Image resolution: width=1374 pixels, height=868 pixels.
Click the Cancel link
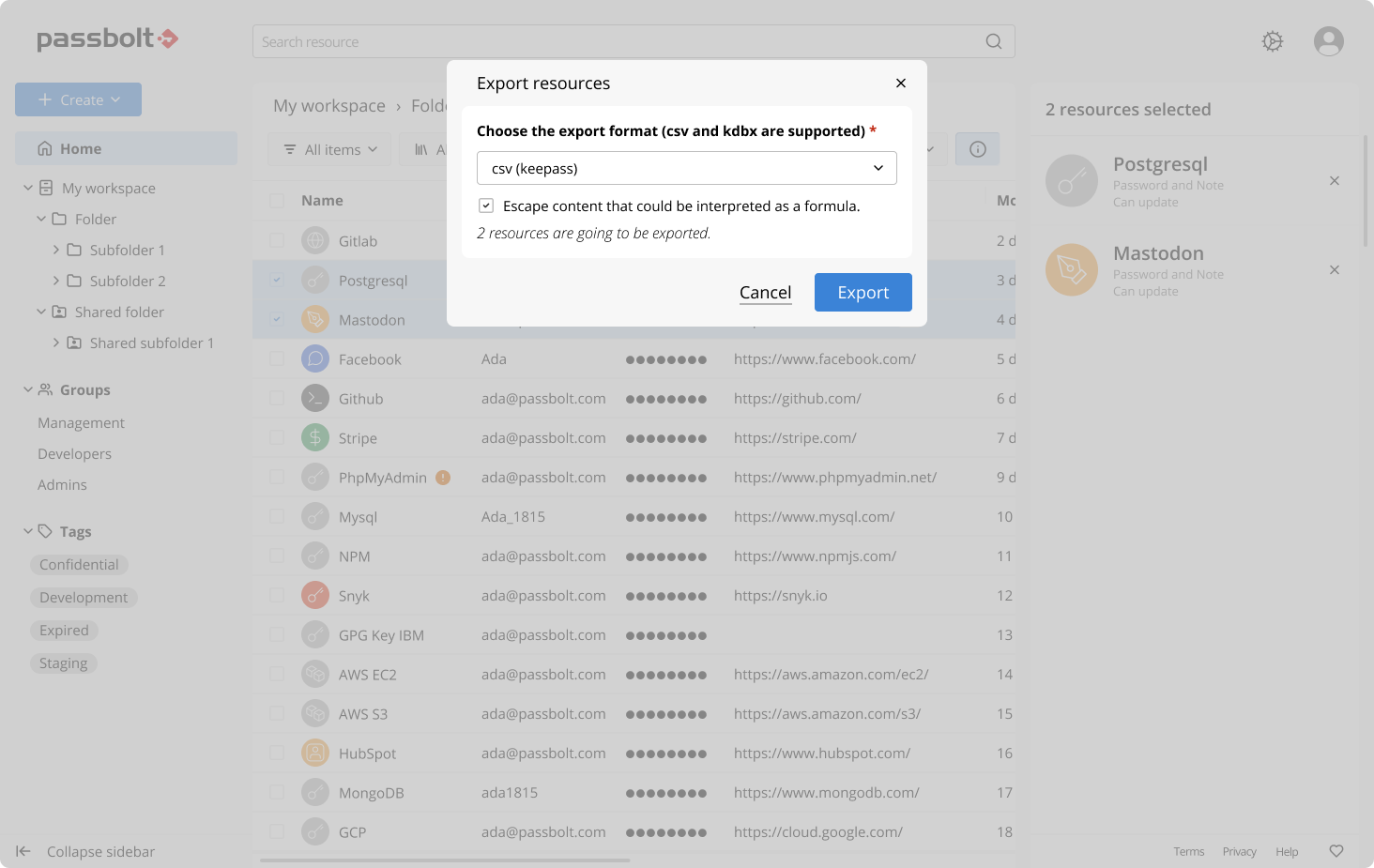(766, 292)
